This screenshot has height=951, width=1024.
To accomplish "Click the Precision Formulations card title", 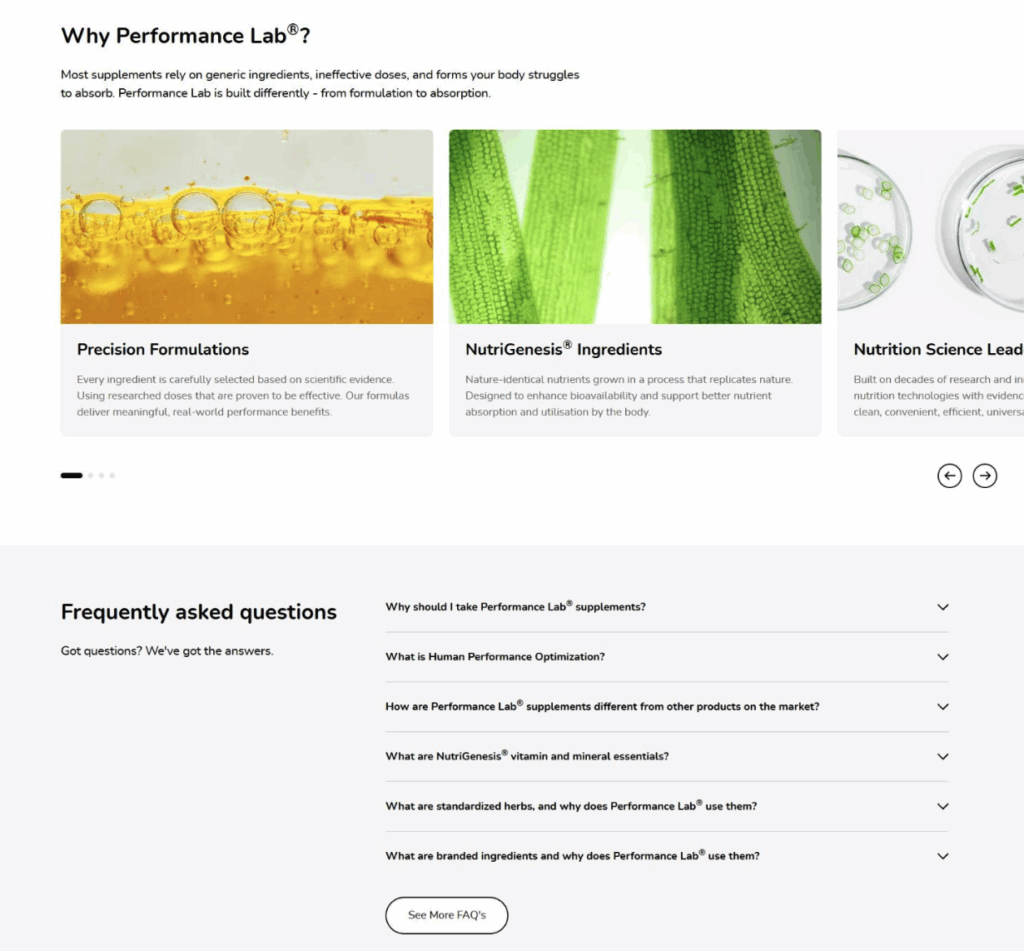I will coord(163,349).
